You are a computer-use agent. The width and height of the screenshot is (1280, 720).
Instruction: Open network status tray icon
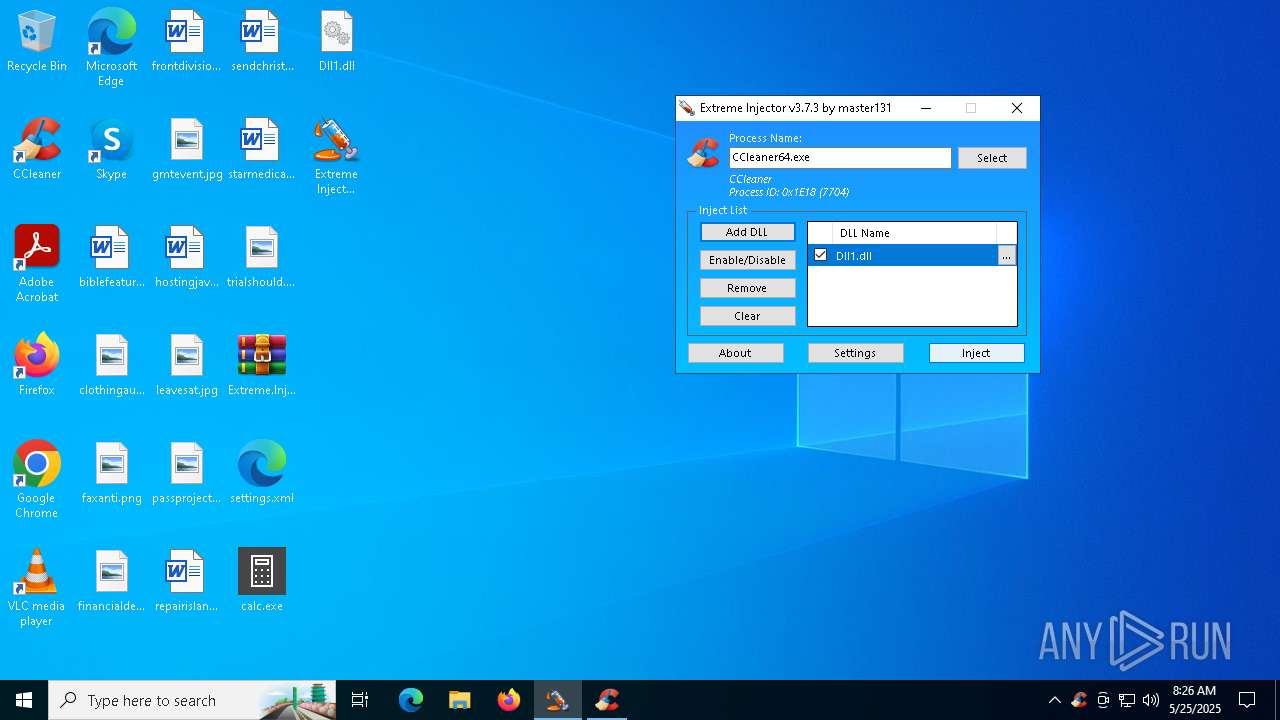pyautogui.click(x=1127, y=700)
